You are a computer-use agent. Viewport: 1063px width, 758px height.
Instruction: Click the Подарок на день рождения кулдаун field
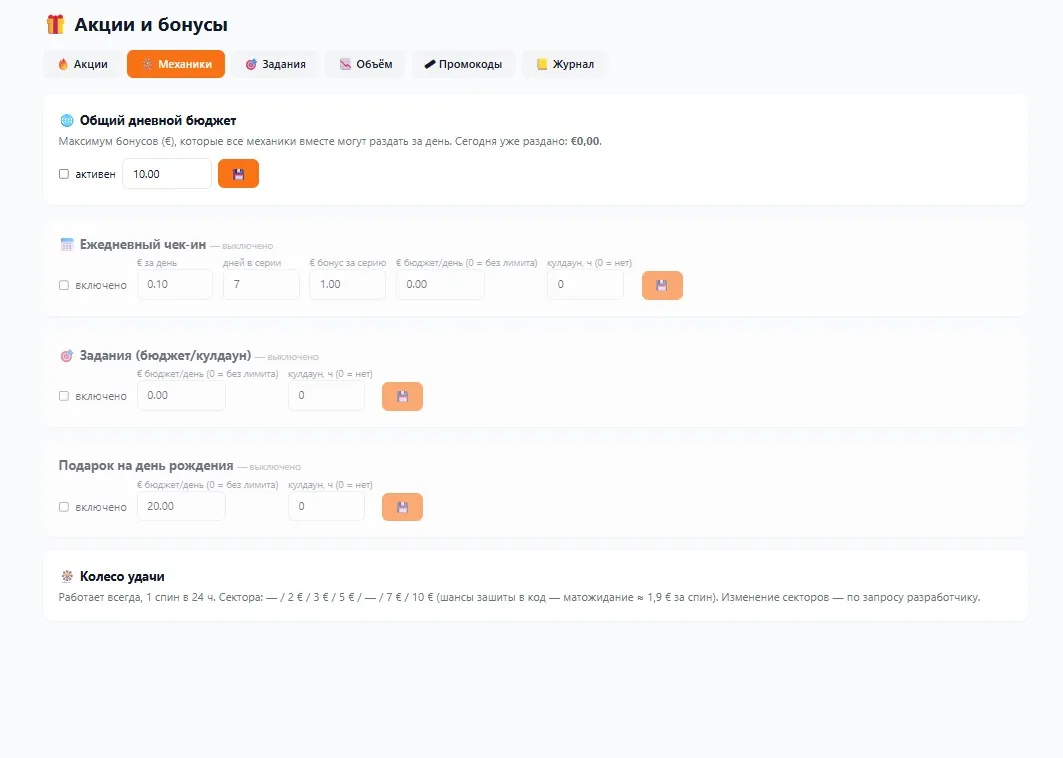[327, 506]
